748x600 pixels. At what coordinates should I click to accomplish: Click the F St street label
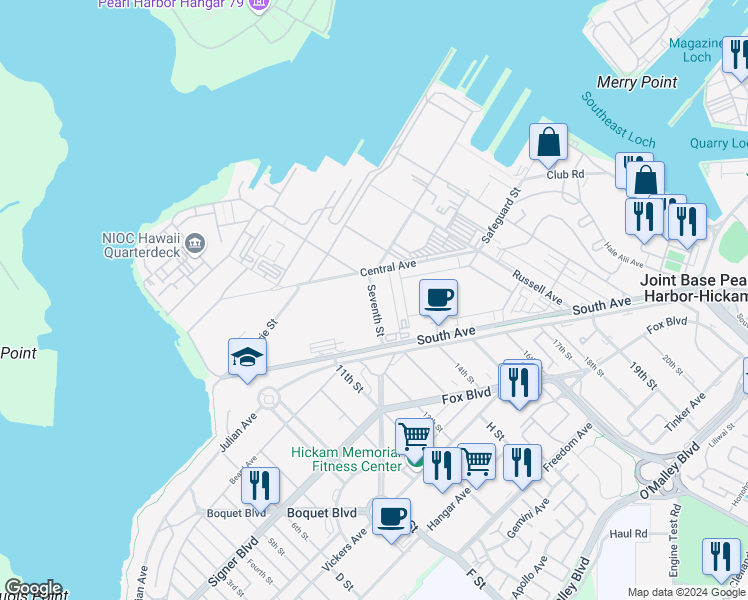coord(476,578)
